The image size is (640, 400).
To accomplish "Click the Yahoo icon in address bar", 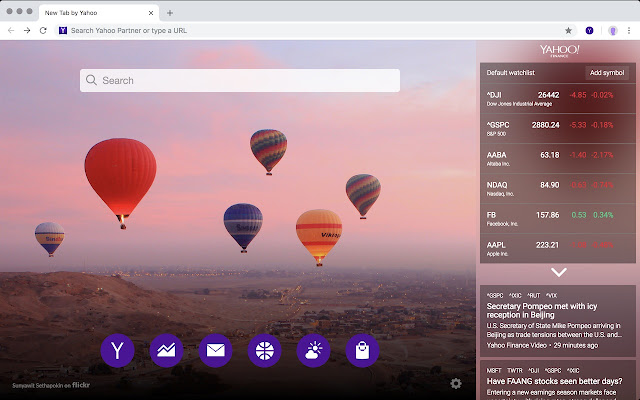I will (x=63, y=31).
